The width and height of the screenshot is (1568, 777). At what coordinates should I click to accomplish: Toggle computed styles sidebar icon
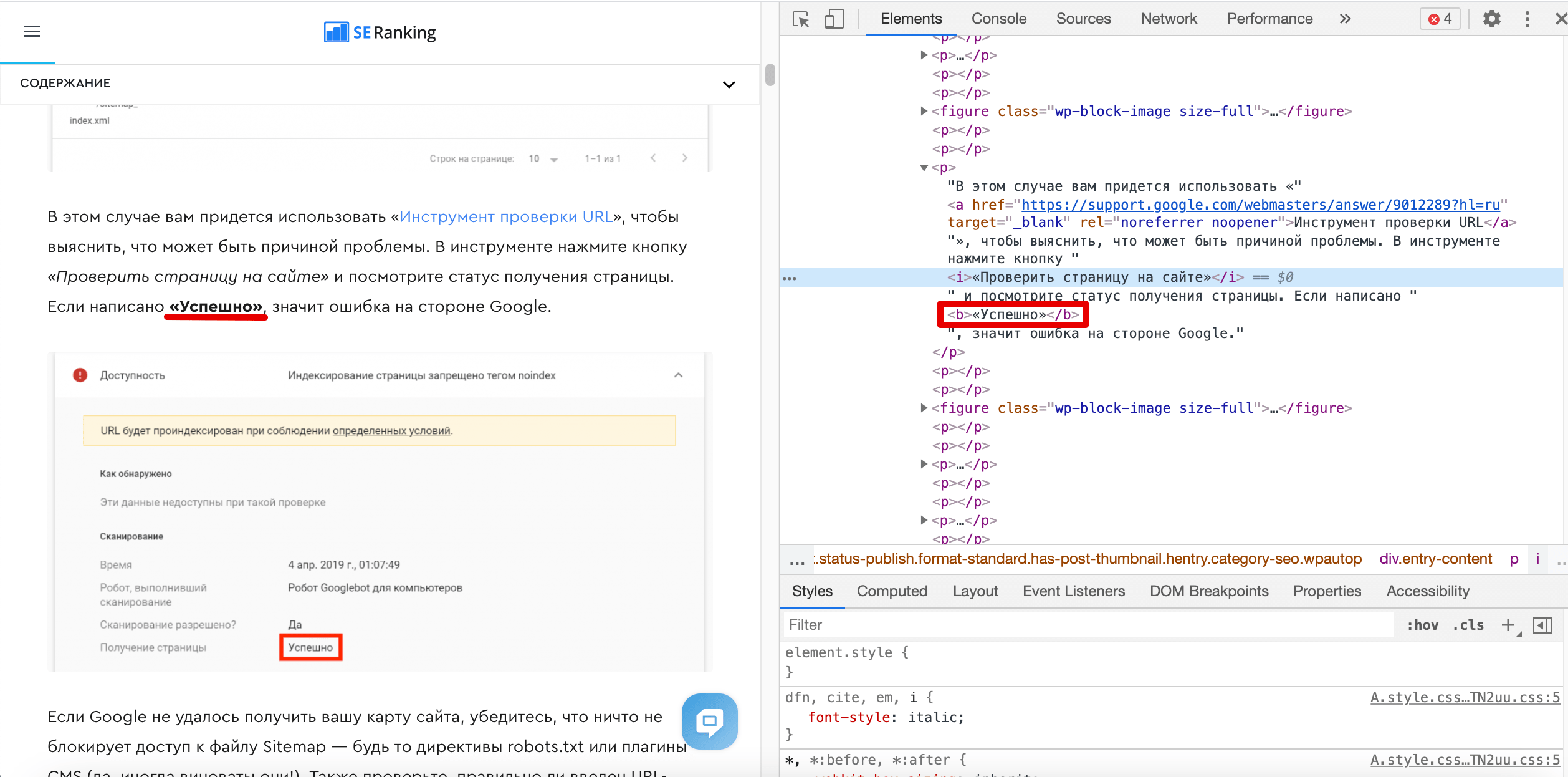point(1542,625)
